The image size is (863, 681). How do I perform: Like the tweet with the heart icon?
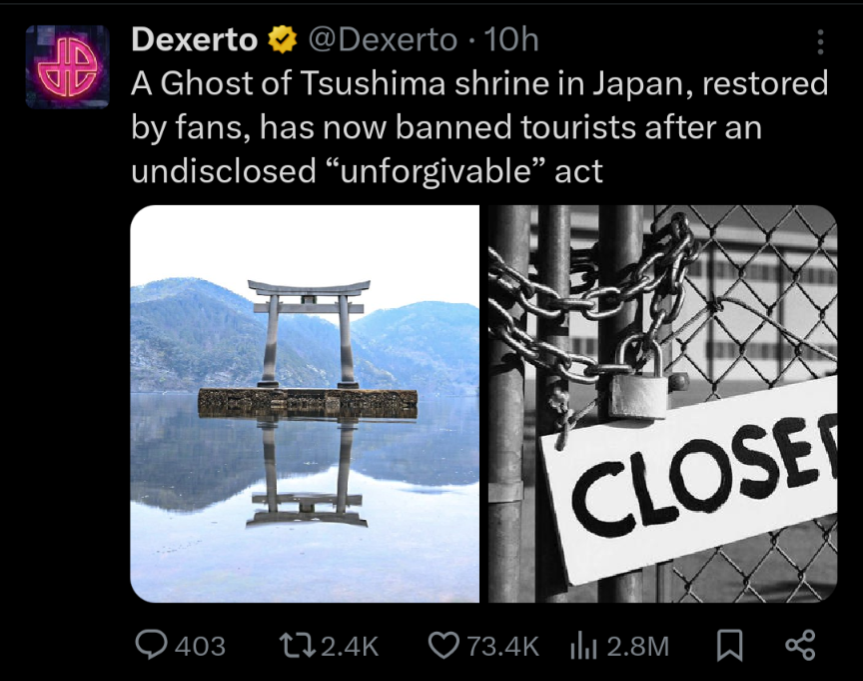(x=444, y=645)
